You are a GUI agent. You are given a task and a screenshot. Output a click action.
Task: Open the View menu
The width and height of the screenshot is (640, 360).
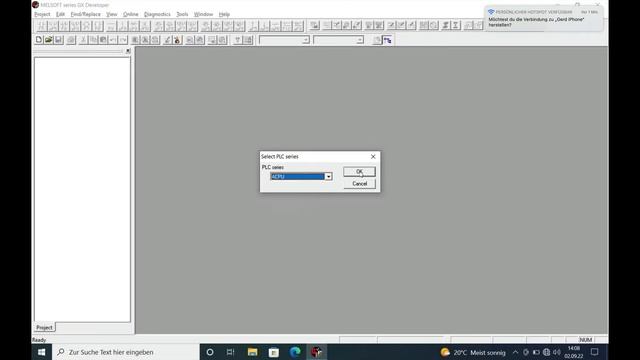coord(111,14)
